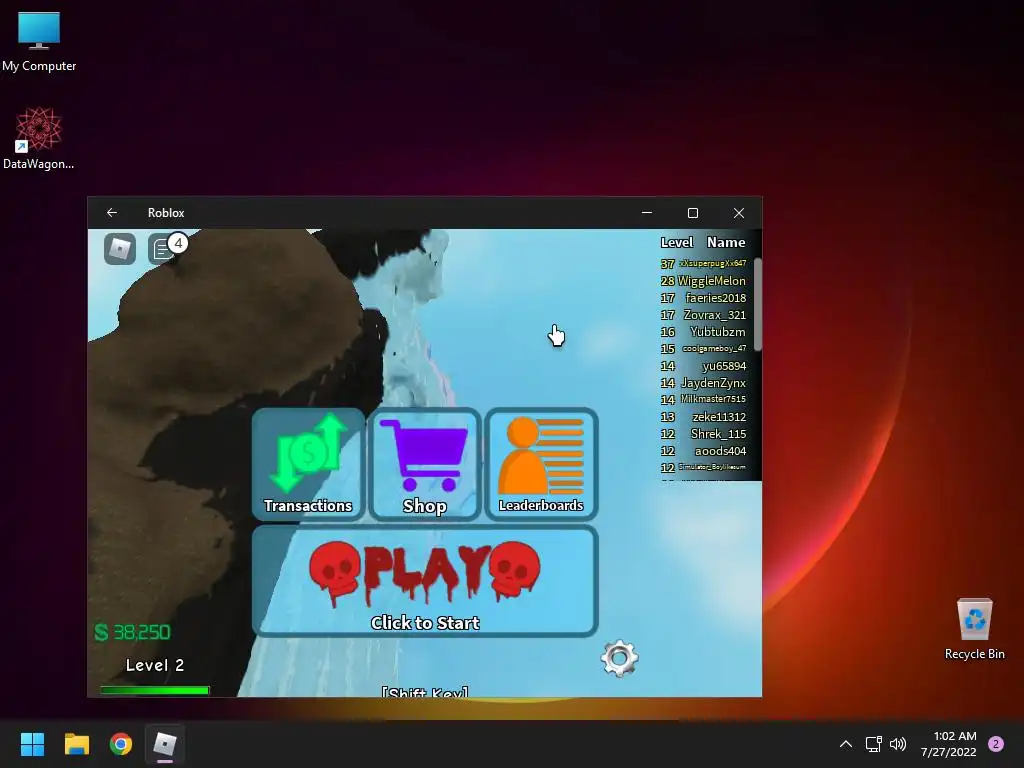Go back with the Roblox window arrow

pos(112,213)
